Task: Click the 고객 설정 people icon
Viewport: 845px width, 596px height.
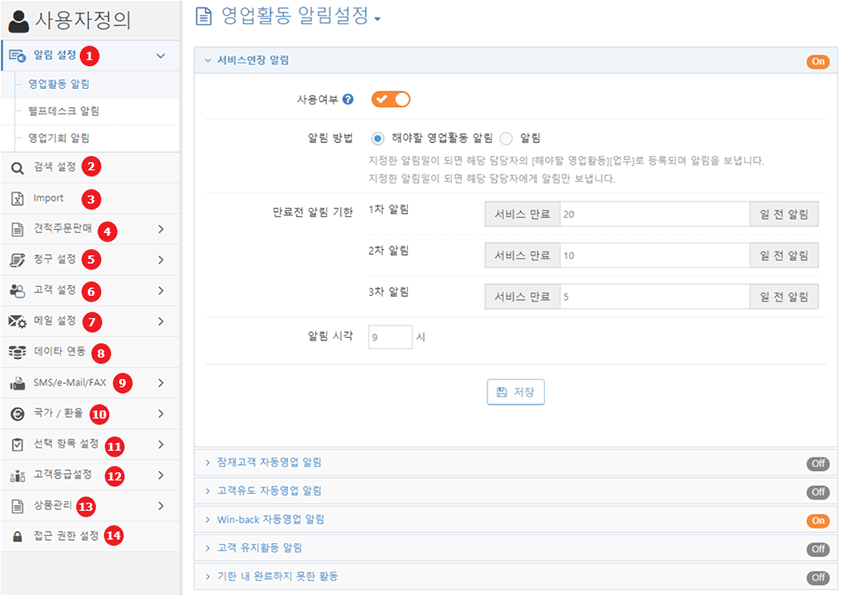Action: (x=17, y=291)
